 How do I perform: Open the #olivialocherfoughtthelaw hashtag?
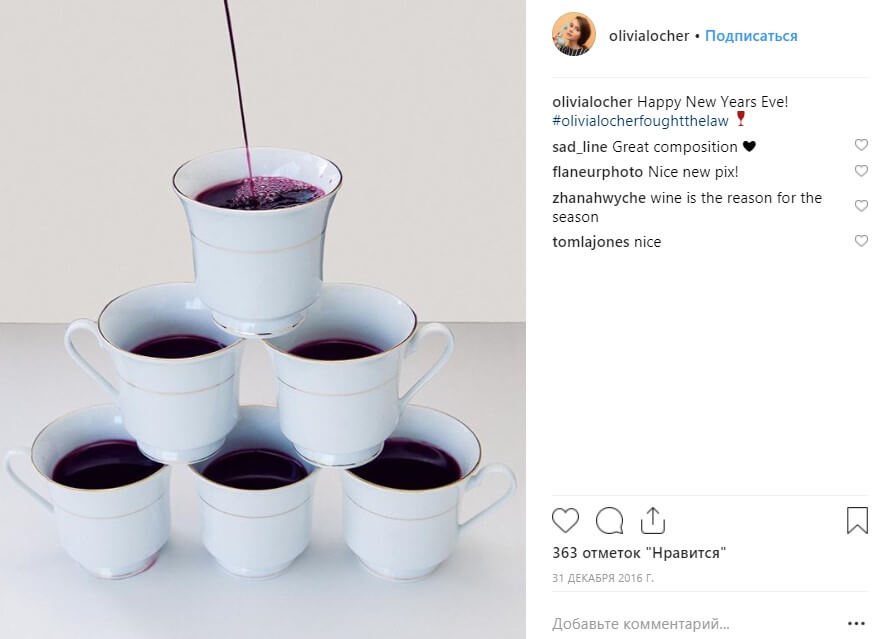tap(640, 121)
